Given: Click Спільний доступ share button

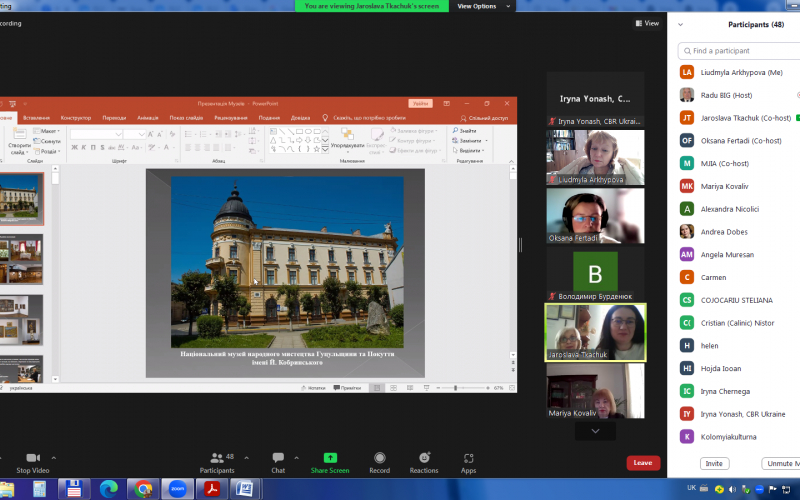Looking at the screenshot, I should pos(484,118).
